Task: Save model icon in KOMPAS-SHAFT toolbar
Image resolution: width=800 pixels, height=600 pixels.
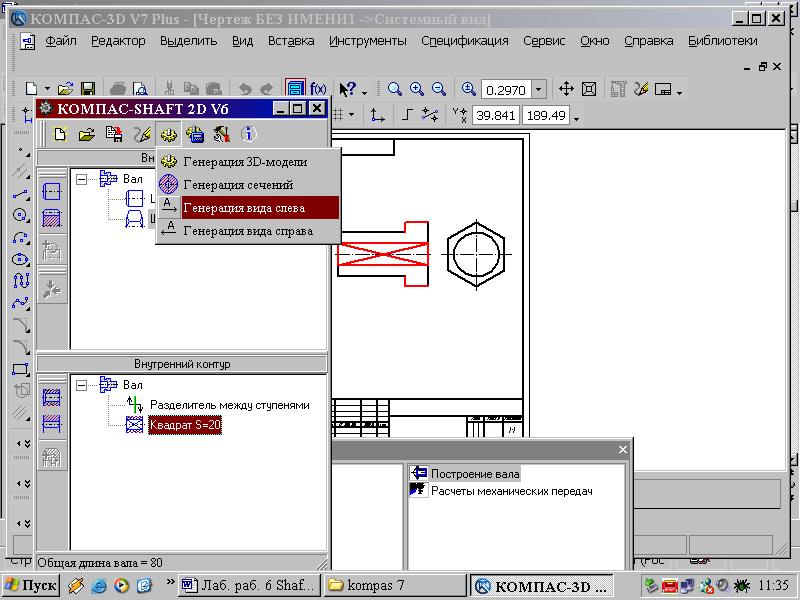Action: coord(114,134)
